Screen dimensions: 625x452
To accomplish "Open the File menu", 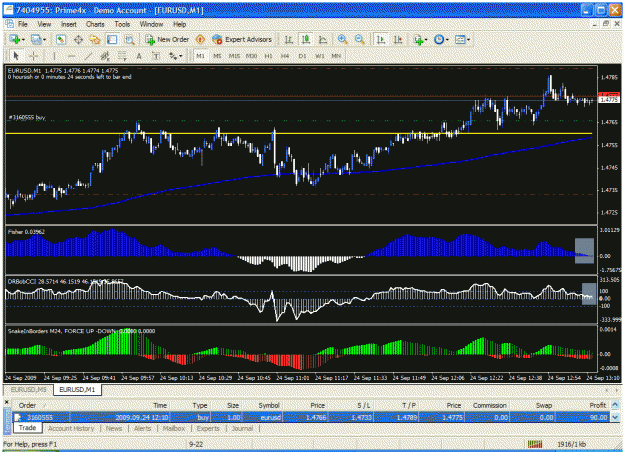I will click(x=23, y=24).
